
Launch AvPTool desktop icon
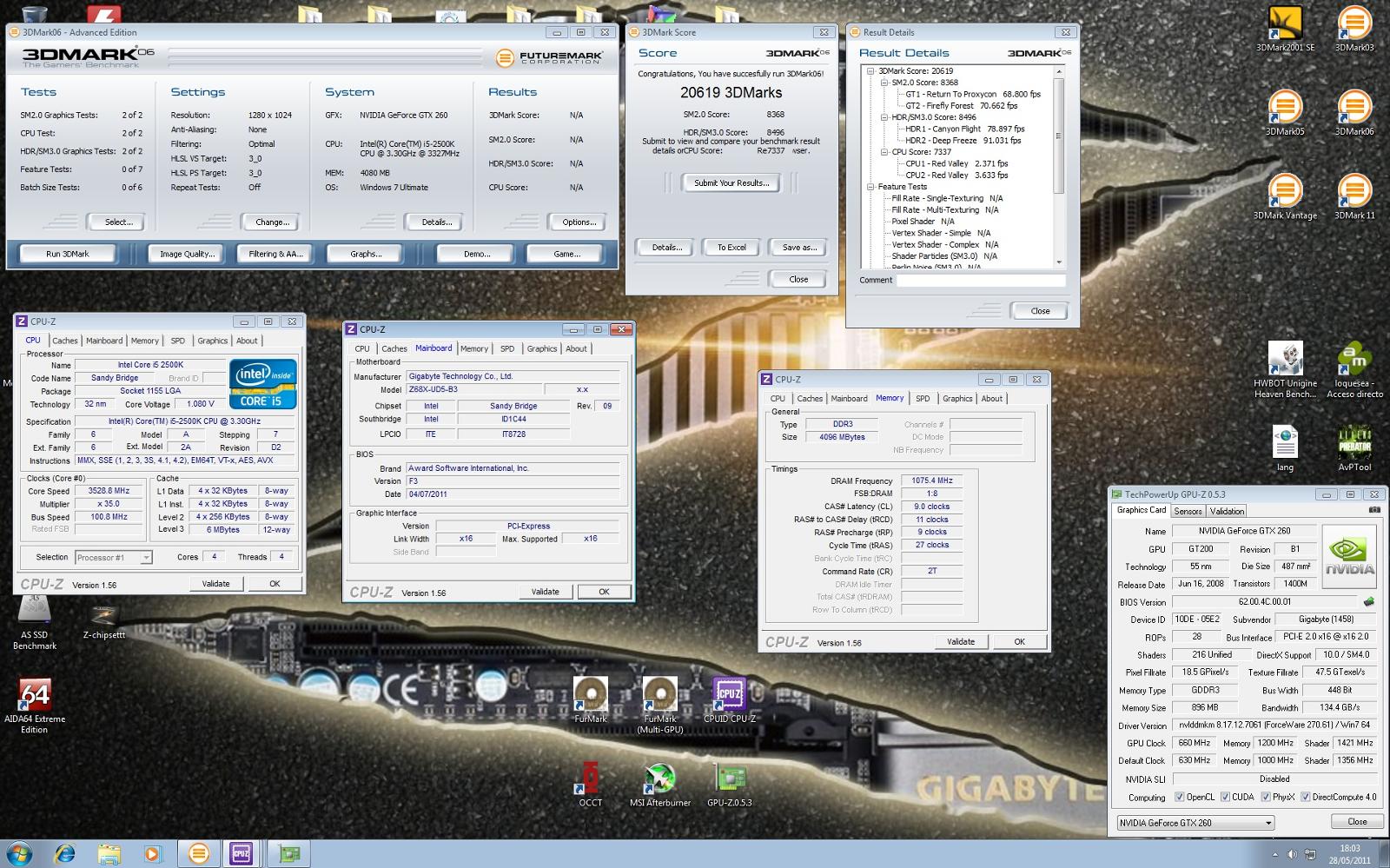coord(1354,448)
